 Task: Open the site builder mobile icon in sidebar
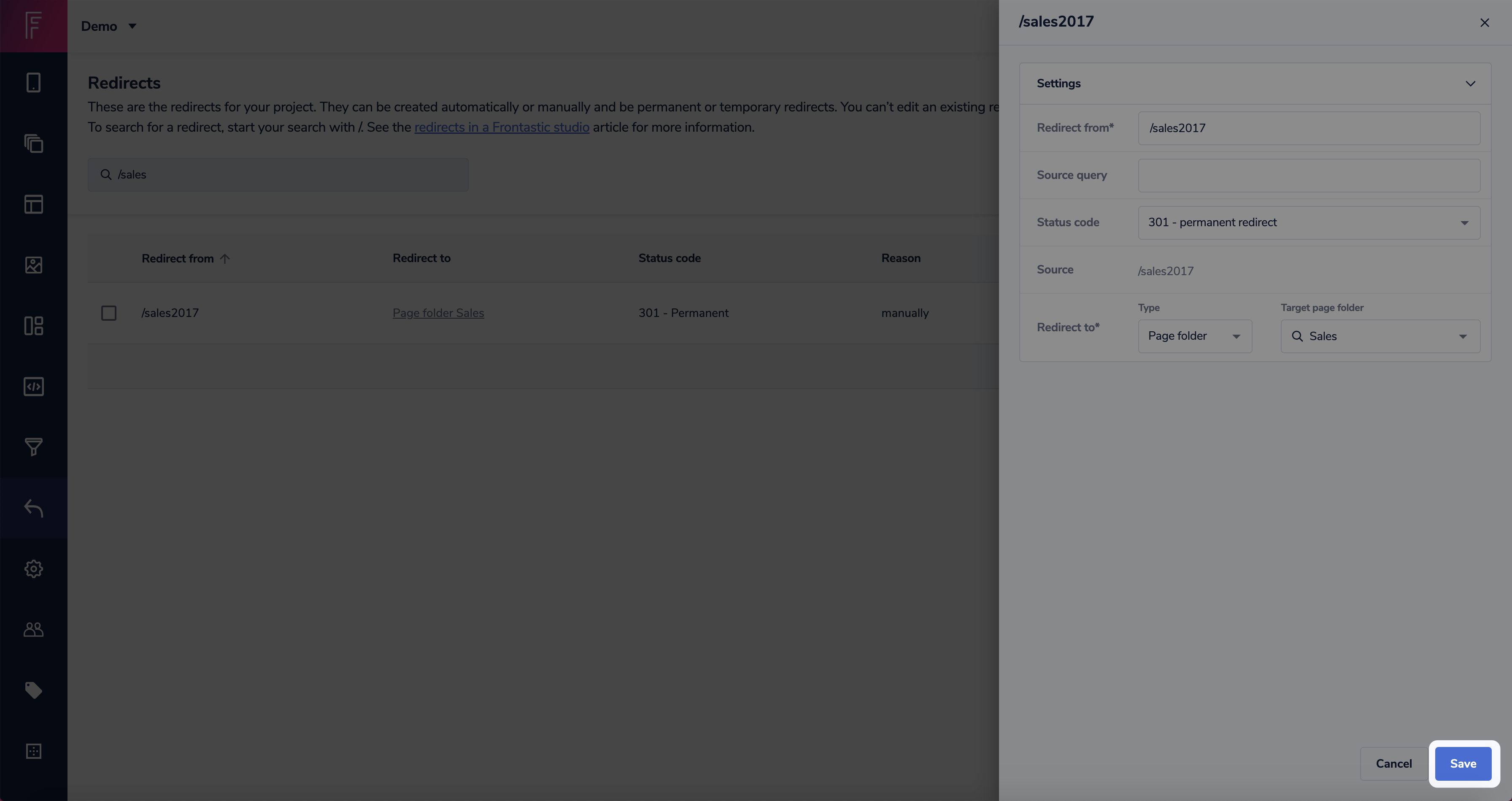coord(33,83)
